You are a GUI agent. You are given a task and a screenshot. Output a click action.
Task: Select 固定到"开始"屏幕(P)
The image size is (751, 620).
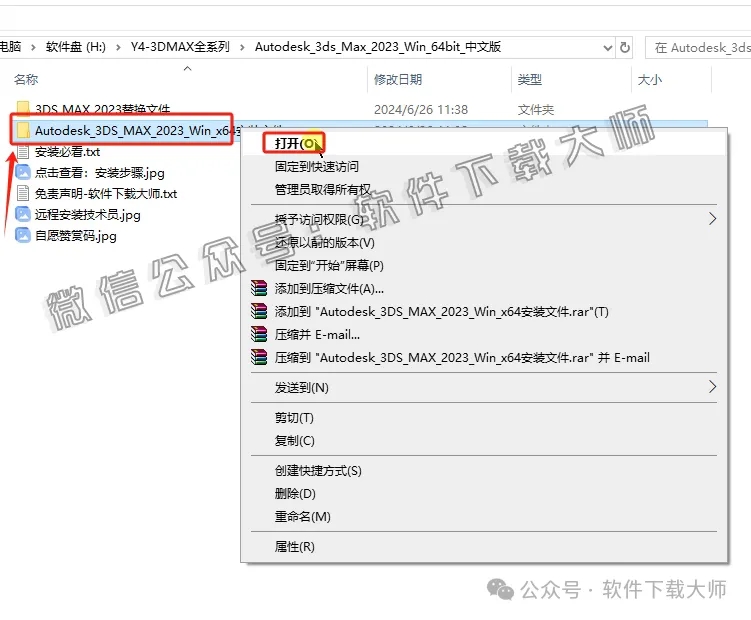(329, 265)
